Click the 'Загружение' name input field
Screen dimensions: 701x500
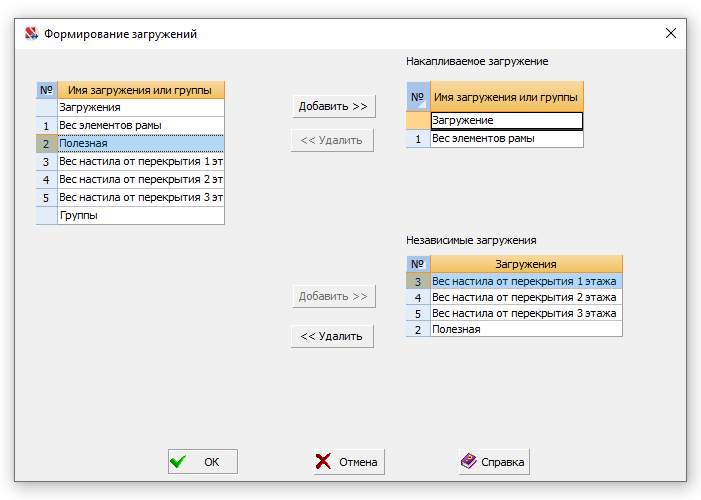pyautogui.click(x=507, y=120)
